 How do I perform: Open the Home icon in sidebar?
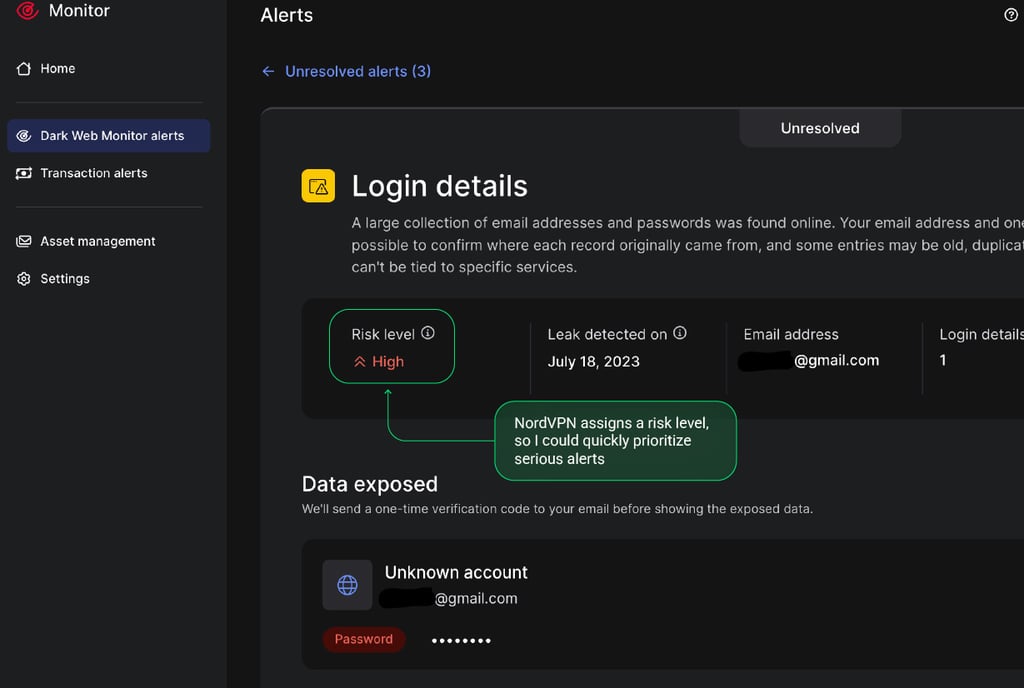[x=24, y=69]
